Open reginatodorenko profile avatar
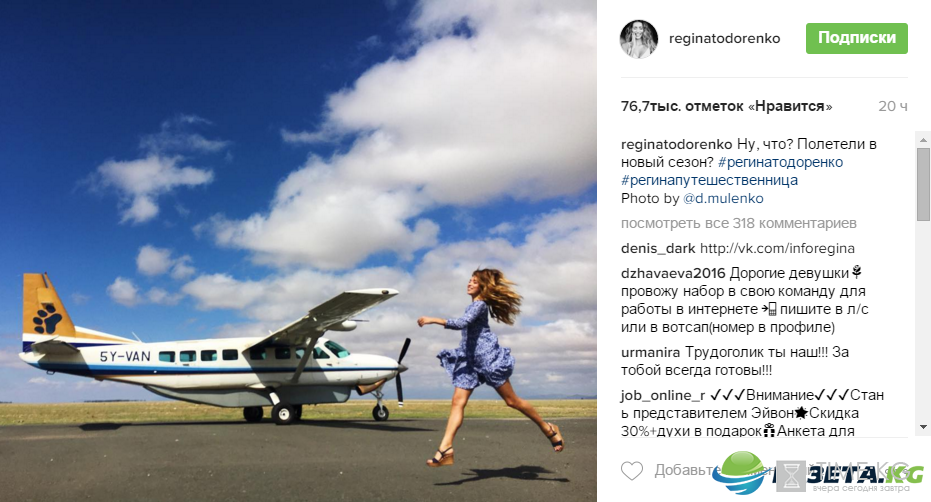Image resolution: width=931 pixels, height=502 pixels. click(639, 39)
